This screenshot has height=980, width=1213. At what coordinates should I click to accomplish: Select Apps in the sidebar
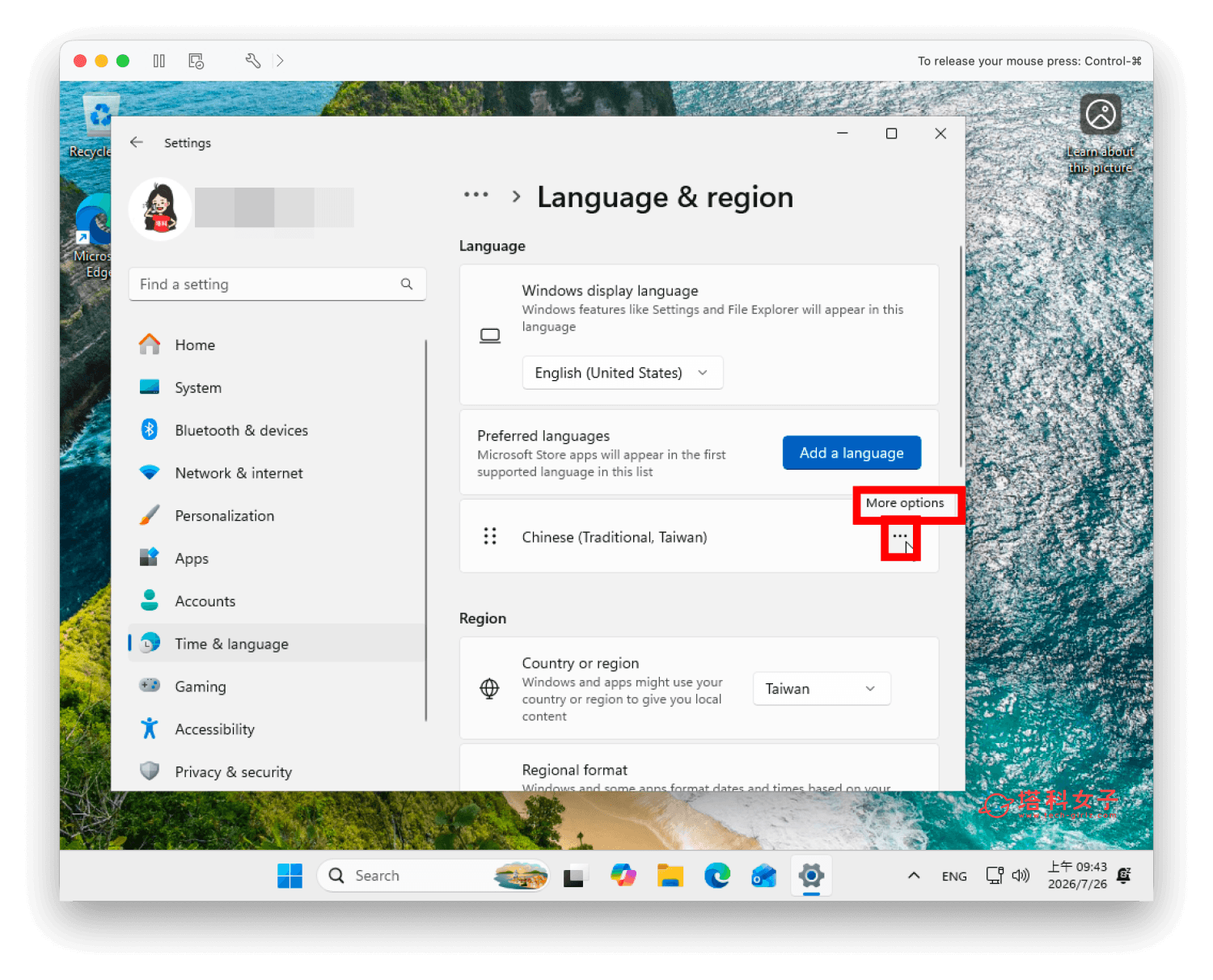277,559
